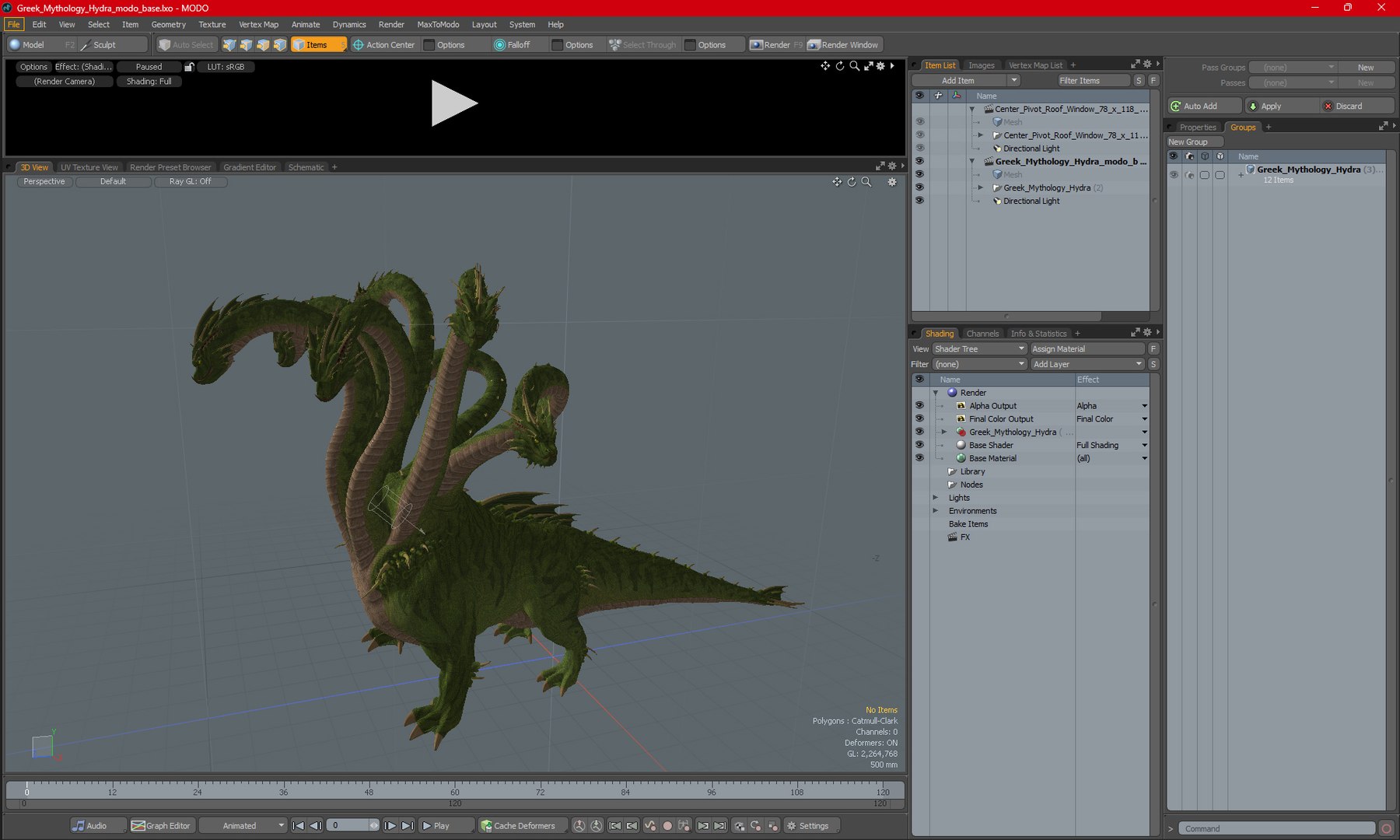The width and height of the screenshot is (1400, 840).
Task: Toggle the lock icon in preview header
Action: point(189,67)
